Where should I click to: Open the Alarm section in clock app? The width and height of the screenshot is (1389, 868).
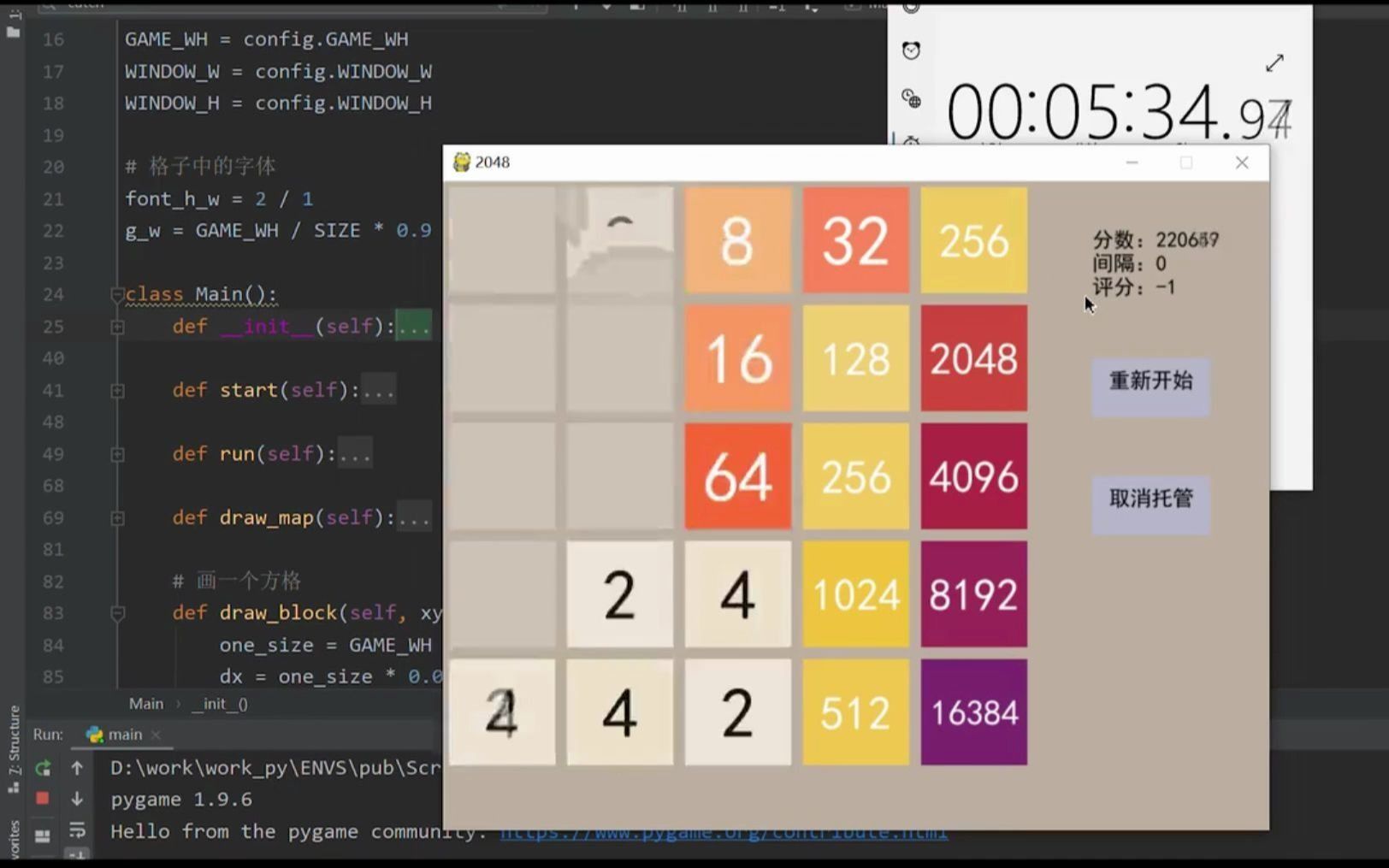pyautogui.click(x=912, y=50)
